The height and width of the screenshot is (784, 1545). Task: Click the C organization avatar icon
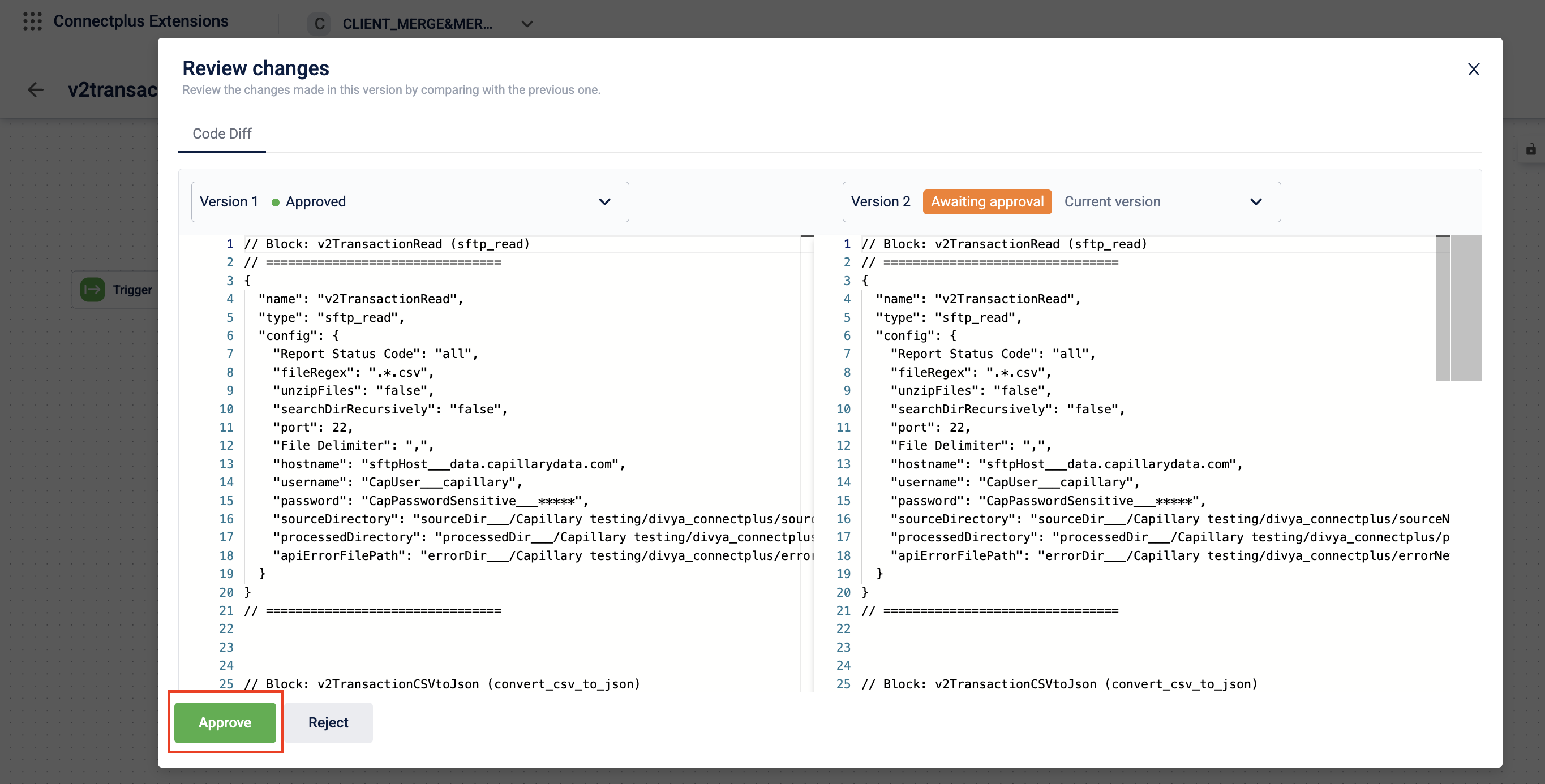pos(319,24)
